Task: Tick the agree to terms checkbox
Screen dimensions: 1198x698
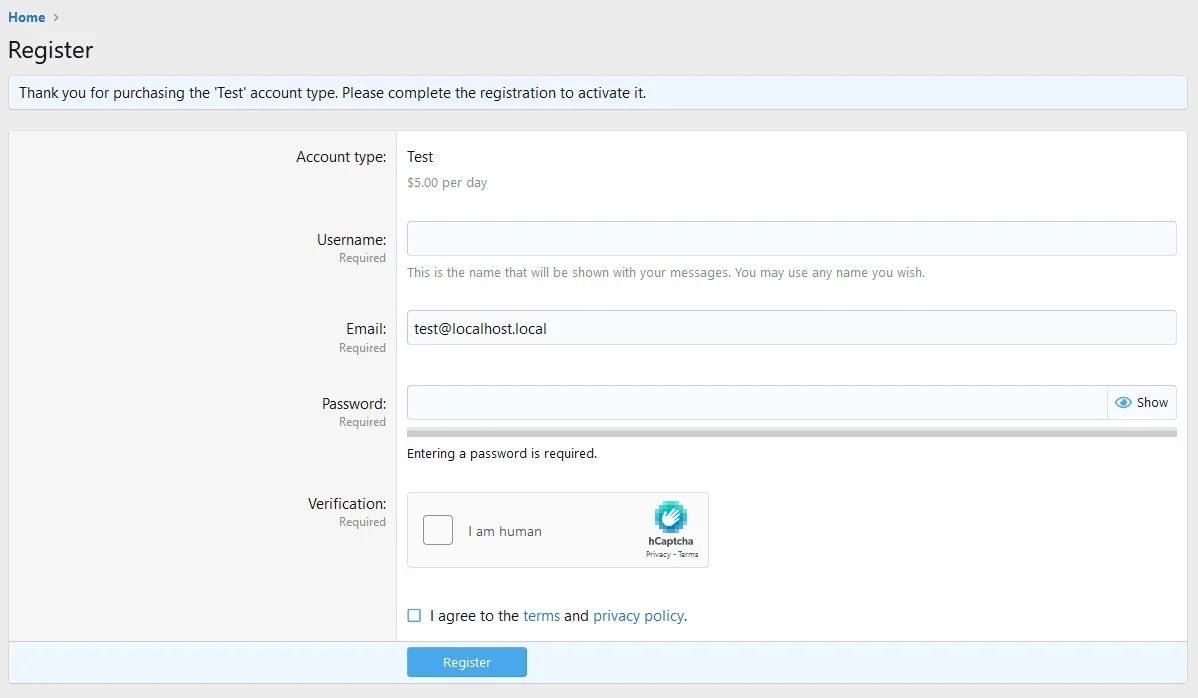Action: pyautogui.click(x=414, y=616)
